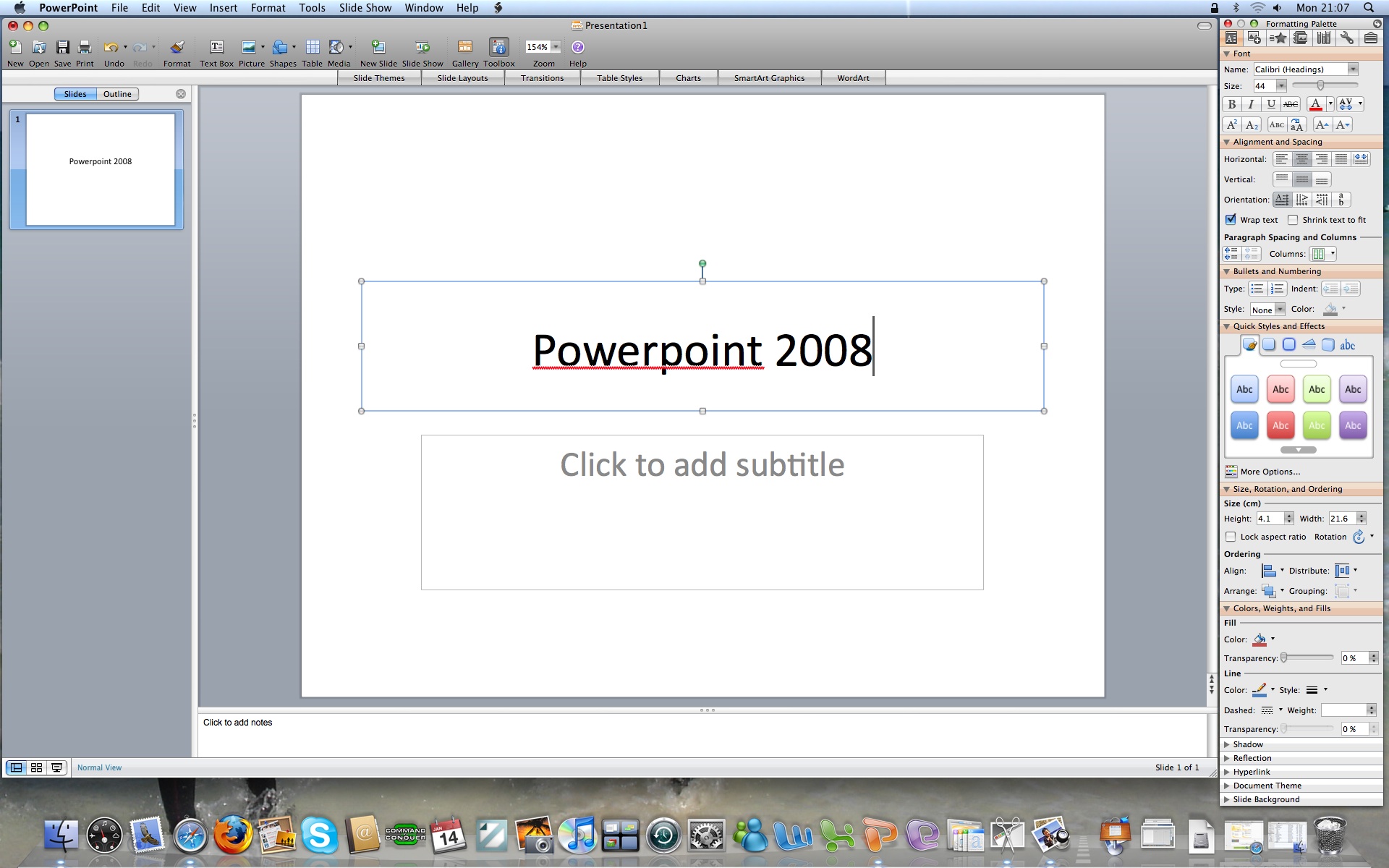Viewport: 1389px width, 868px height.
Task: Open the Slide Themes tab
Action: point(379,78)
